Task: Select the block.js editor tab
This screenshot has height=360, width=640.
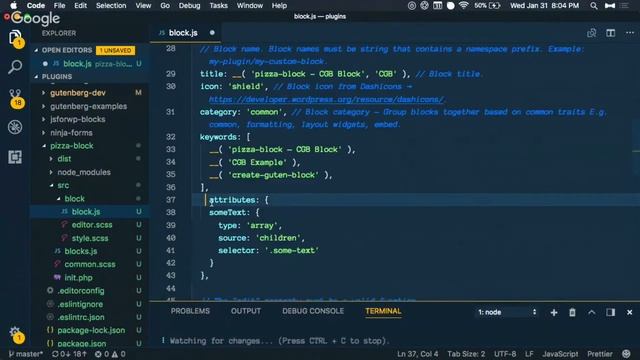Action: [x=183, y=33]
